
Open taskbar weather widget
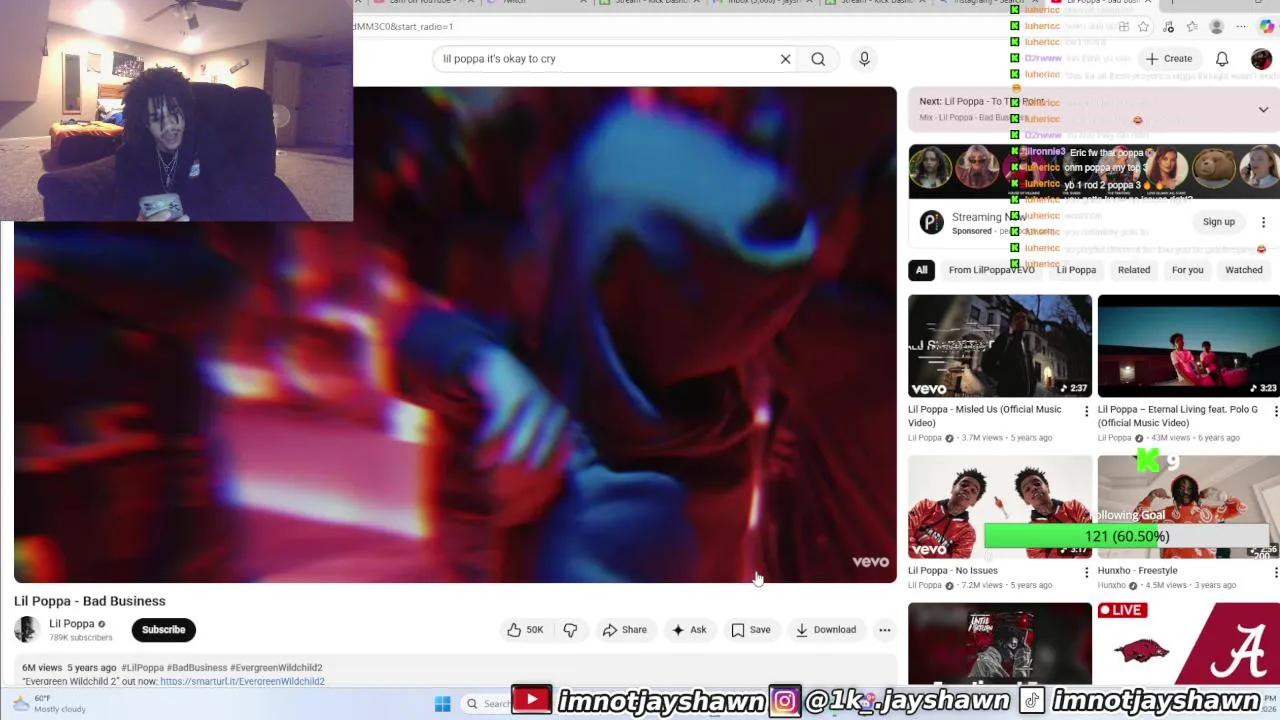click(47, 704)
